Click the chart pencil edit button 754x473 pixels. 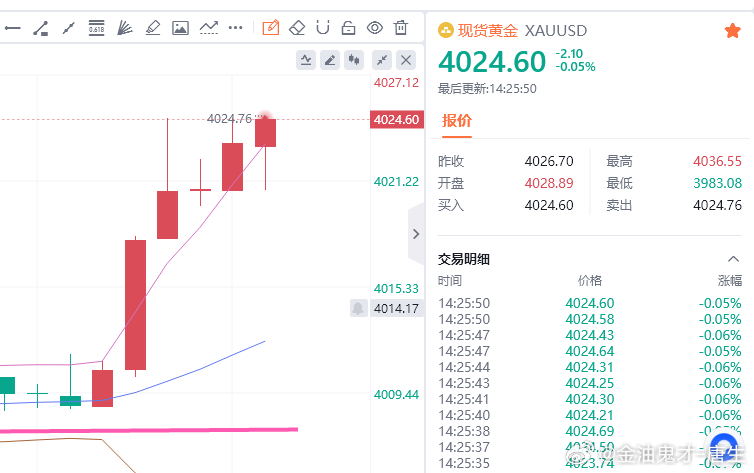pos(330,60)
